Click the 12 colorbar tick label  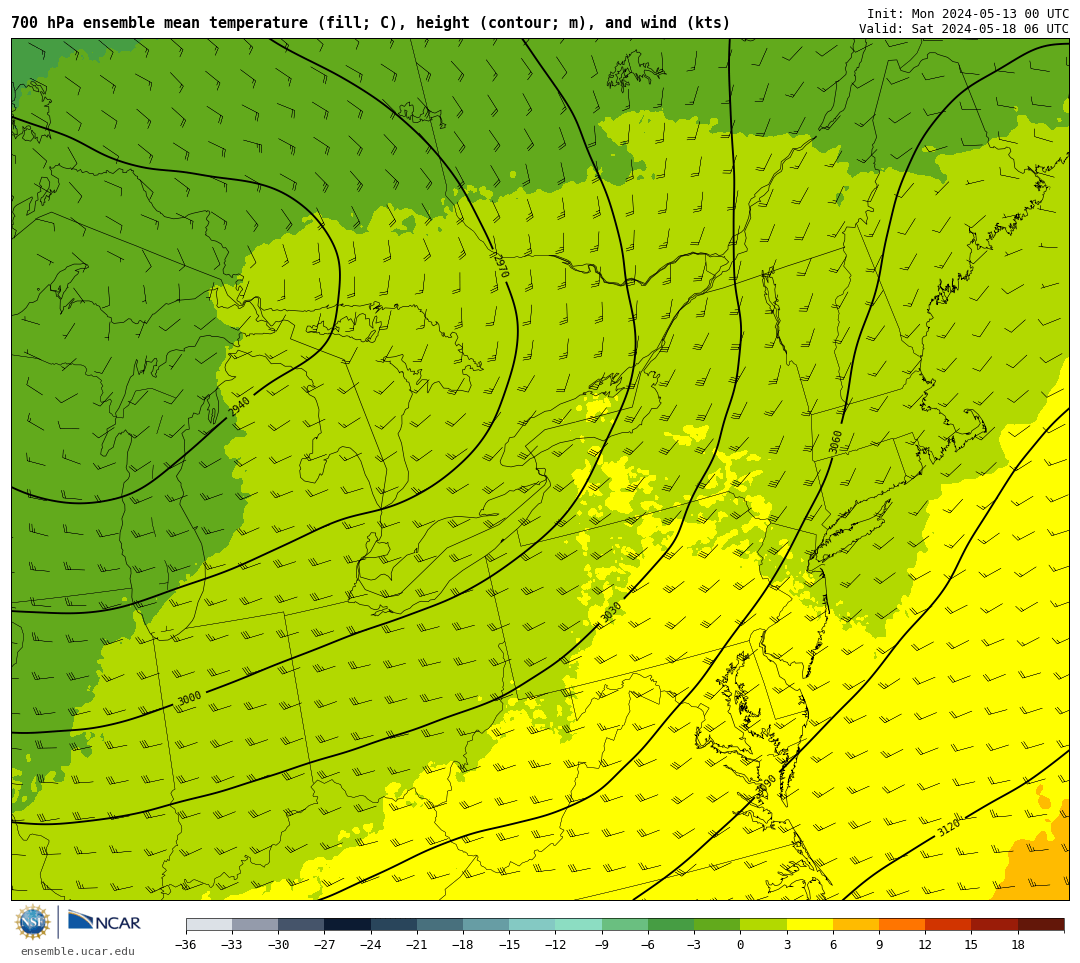click(925, 944)
